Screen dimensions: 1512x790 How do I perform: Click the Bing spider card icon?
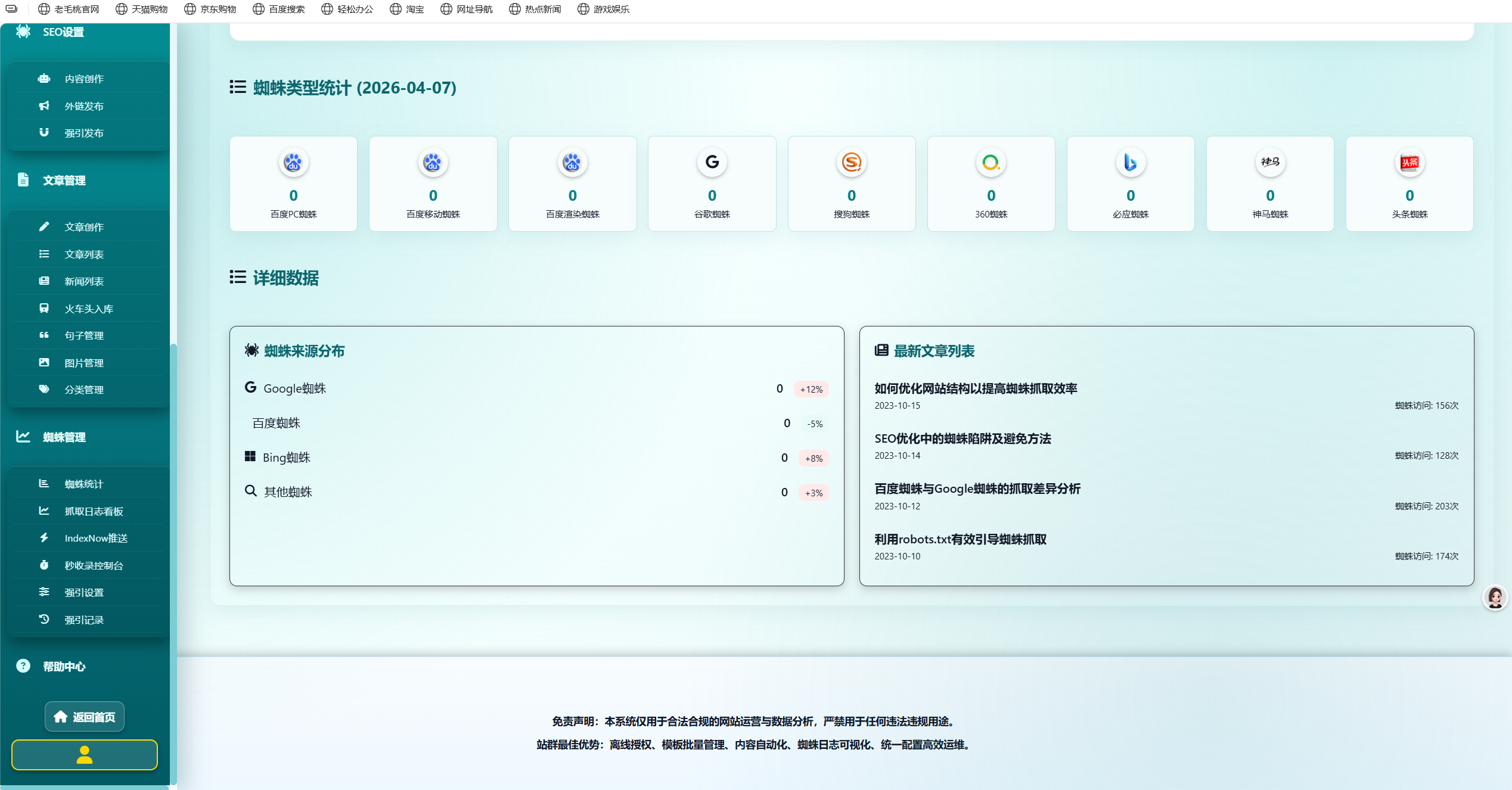[x=1130, y=162]
